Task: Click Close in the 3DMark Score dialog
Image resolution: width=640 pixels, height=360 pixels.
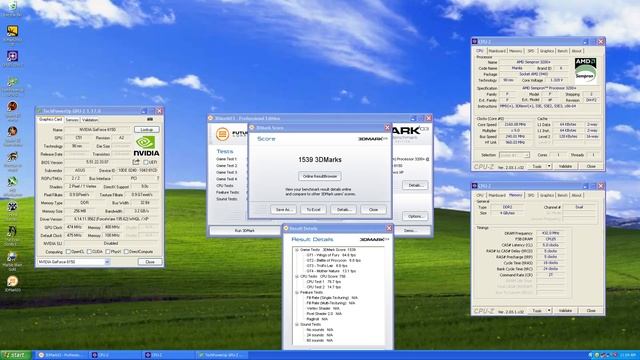Action: click(x=373, y=209)
